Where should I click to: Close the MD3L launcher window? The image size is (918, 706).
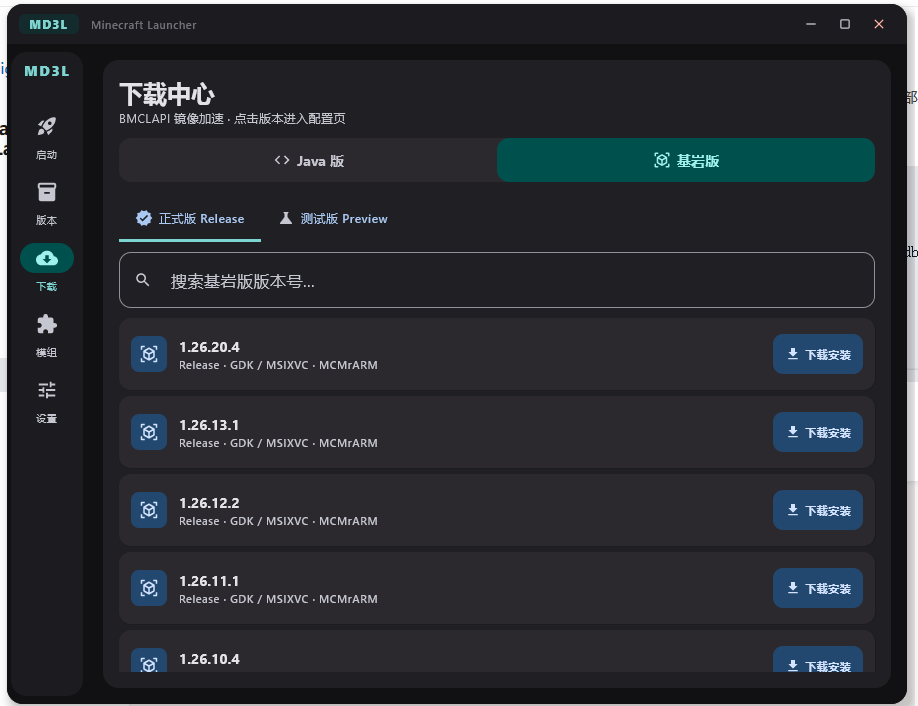click(x=879, y=24)
